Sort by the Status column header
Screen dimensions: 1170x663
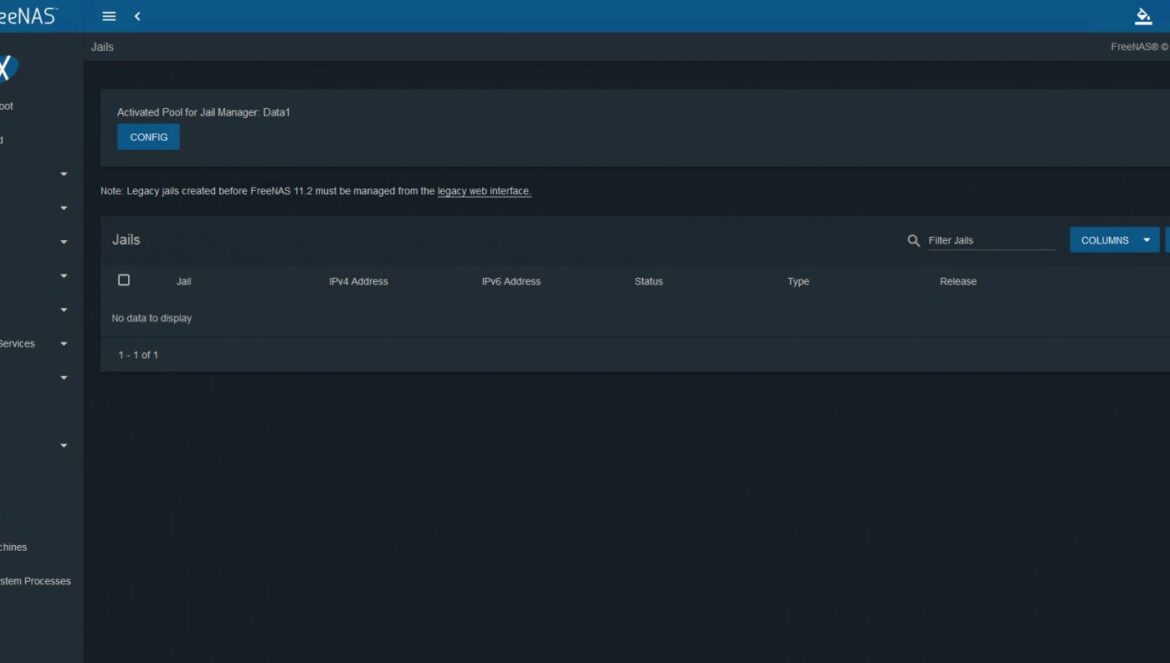point(648,281)
